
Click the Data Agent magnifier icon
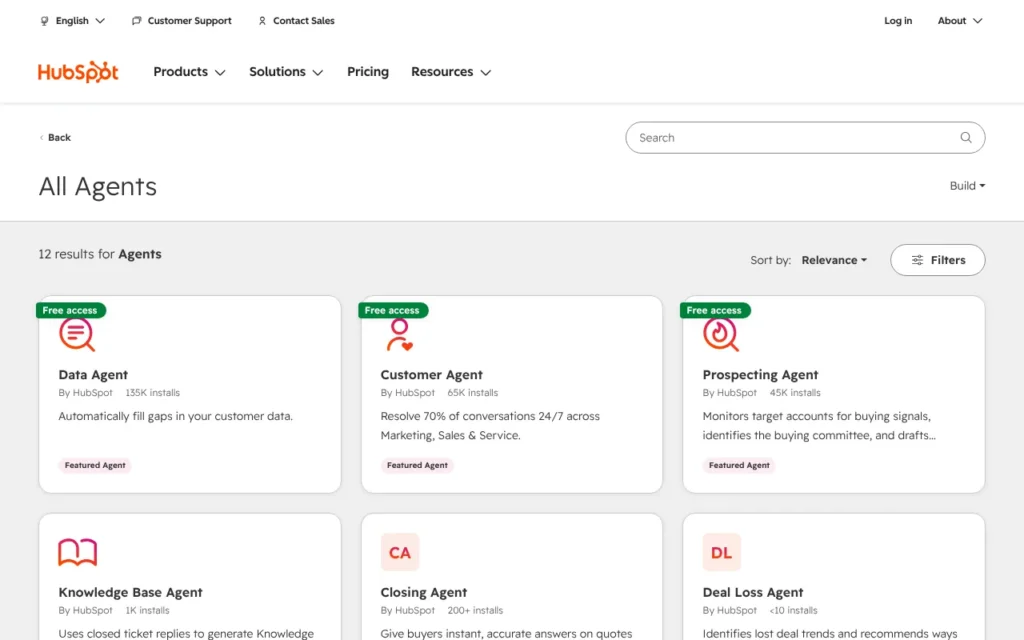click(x=77, y=335)
